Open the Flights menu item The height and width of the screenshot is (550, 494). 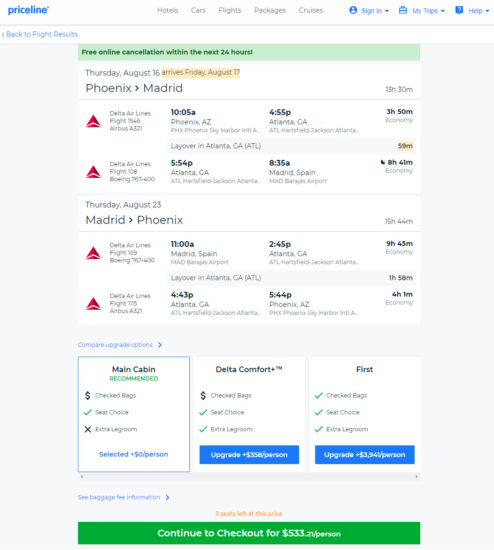tap(230, 10)
